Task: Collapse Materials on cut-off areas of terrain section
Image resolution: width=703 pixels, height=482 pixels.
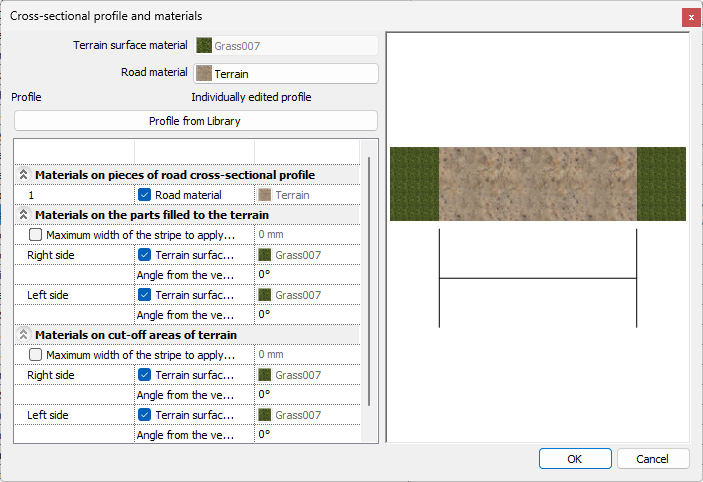Action: [24, 335]
